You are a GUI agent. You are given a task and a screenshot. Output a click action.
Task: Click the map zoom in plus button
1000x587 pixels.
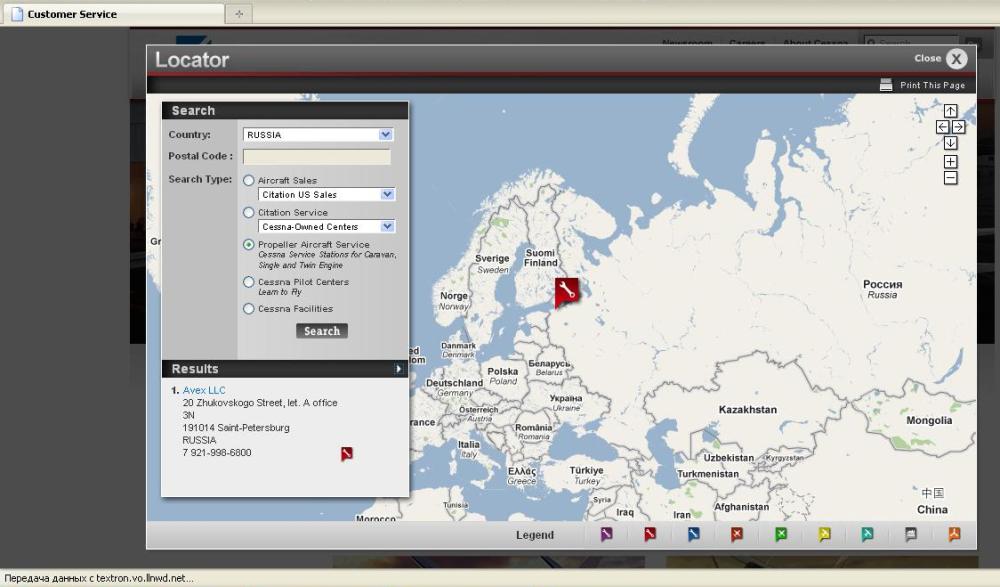tap(950, 162)
